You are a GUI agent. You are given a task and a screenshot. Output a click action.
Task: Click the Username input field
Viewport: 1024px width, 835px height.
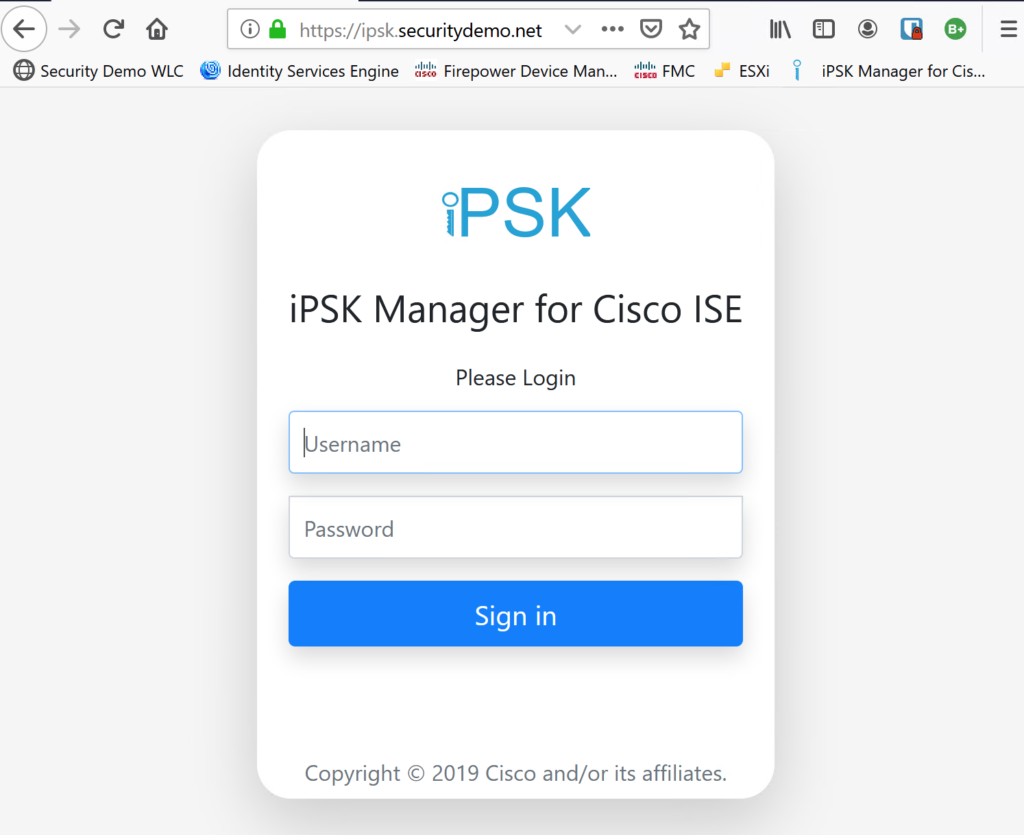pos(515,442)
